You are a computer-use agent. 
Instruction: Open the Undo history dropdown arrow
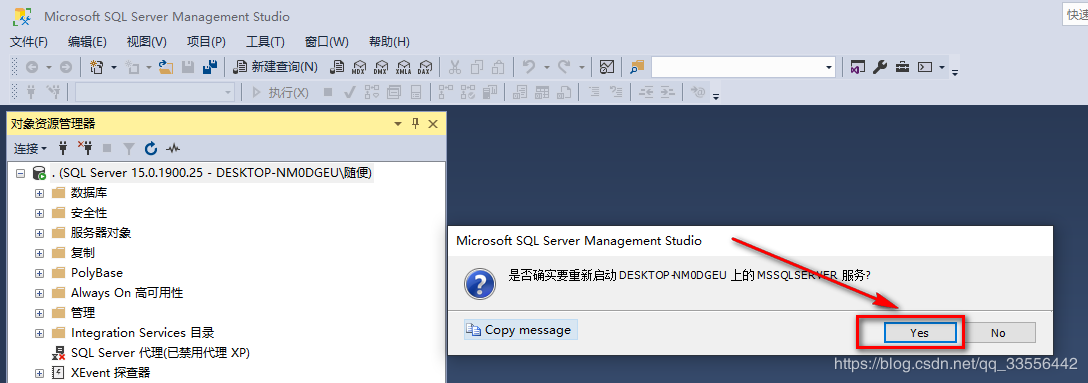(x=546, y=67)
